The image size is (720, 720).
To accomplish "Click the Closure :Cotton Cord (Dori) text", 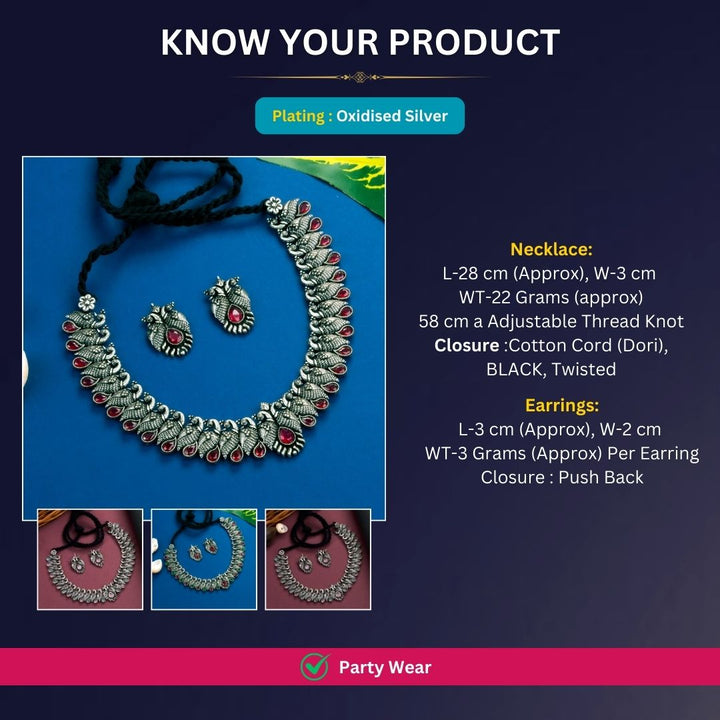I will (551, 345).
